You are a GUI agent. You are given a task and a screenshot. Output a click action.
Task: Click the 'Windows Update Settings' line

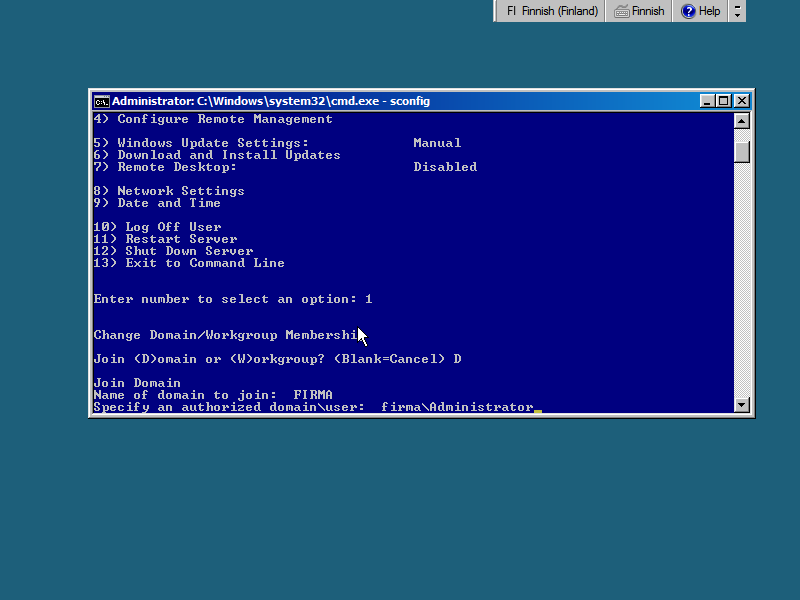(x=212, y=143)
